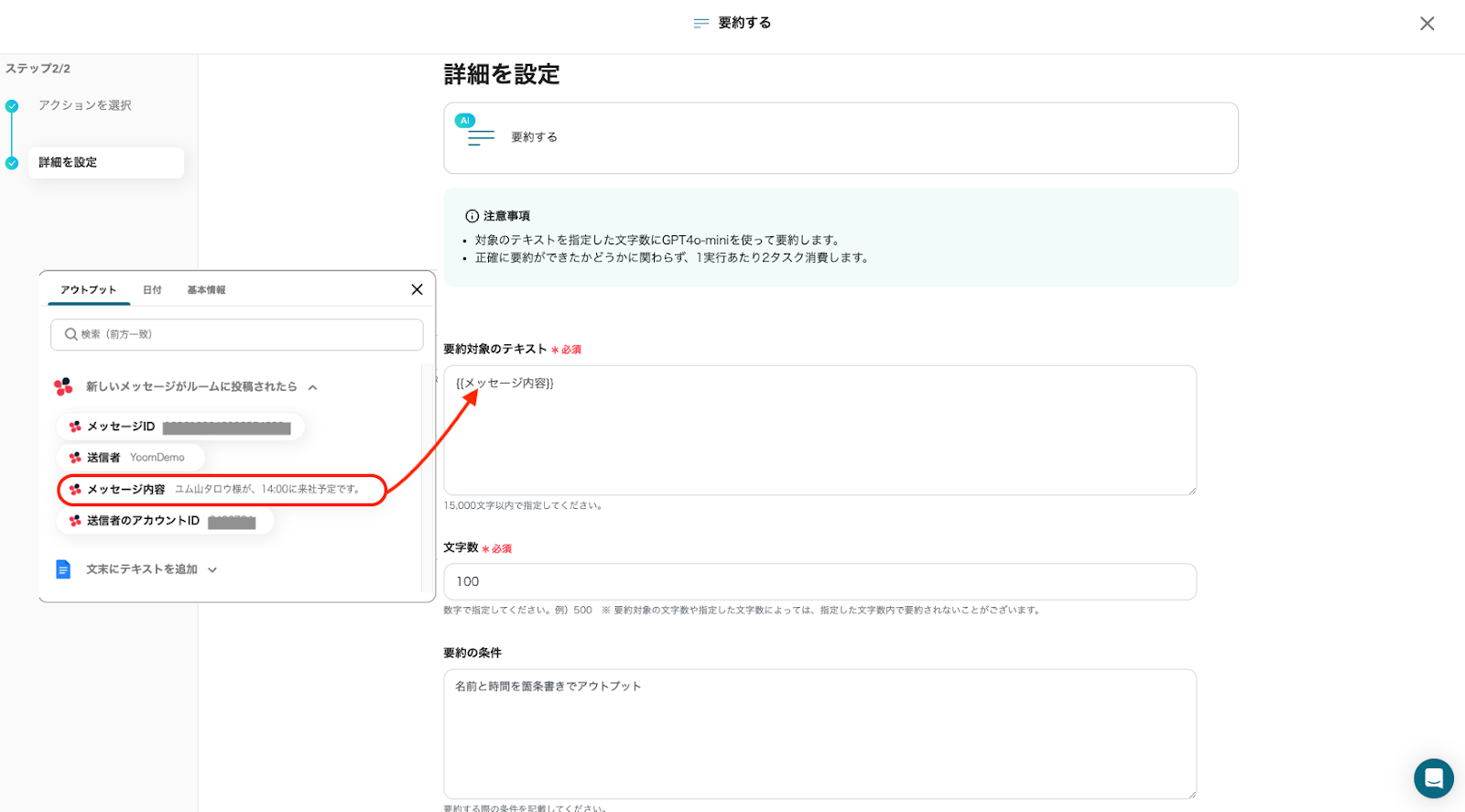Insert the 送信者のアカウントID output chip
The width and height of the screenshot is (1465, 812).
(x=166, y=521)
